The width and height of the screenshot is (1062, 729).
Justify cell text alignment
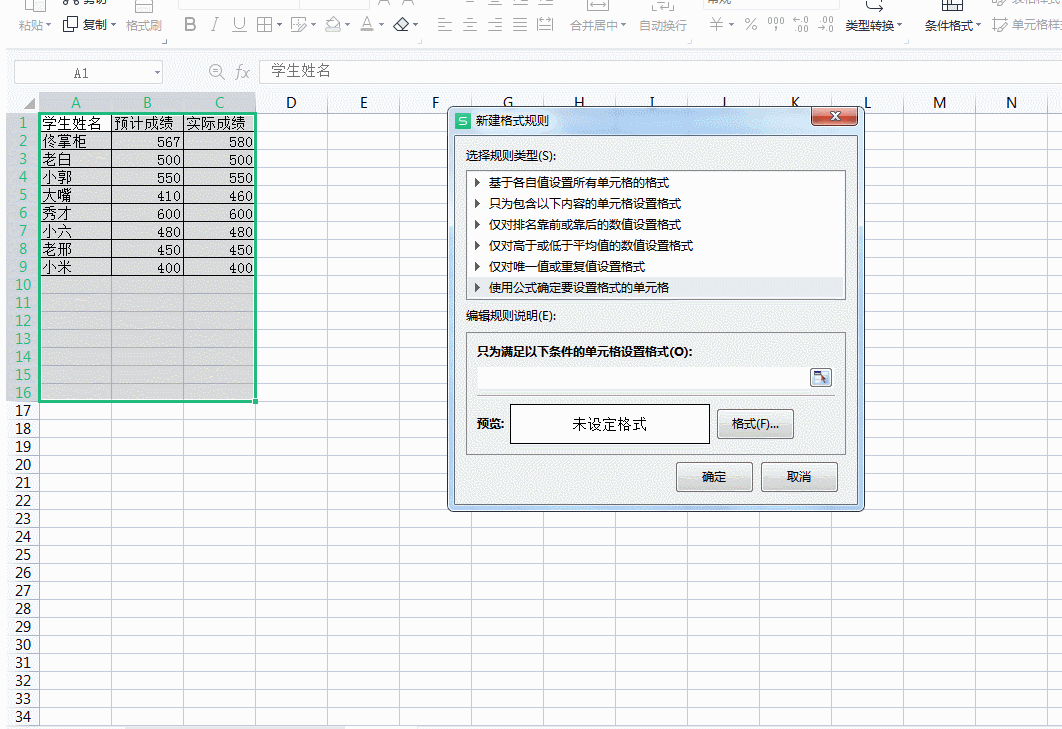(x=520, y=25)
